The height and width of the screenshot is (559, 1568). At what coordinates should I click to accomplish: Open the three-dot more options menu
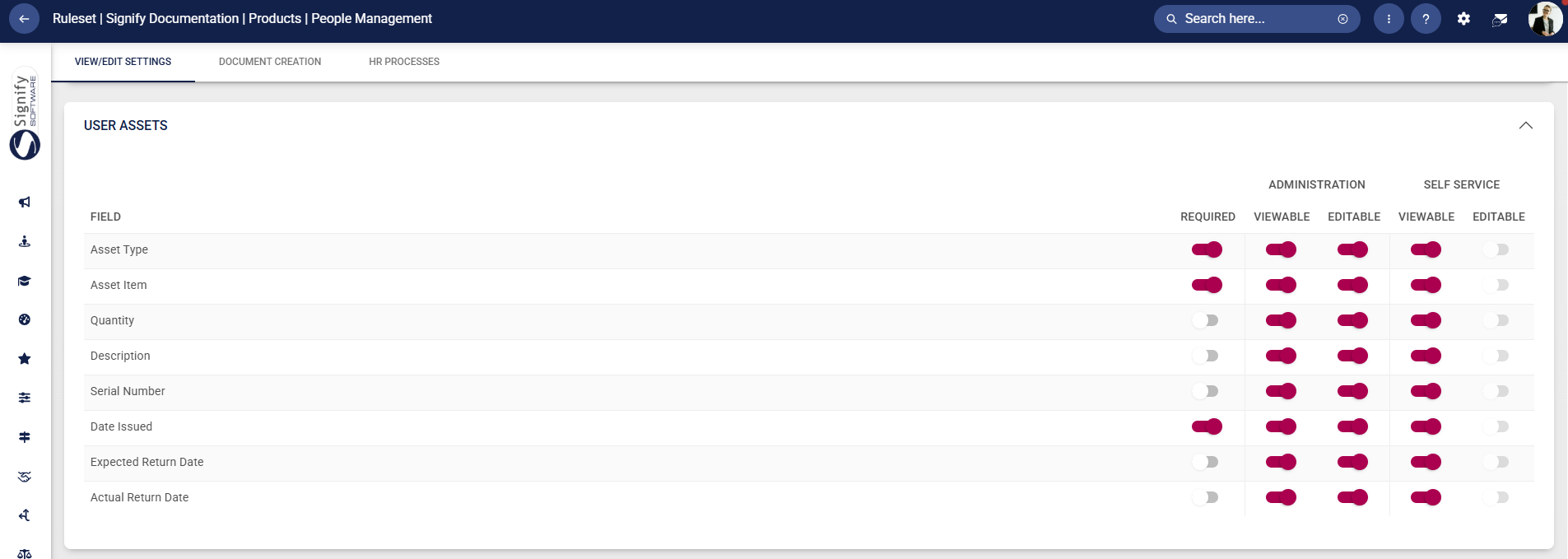click(1389, 19)
